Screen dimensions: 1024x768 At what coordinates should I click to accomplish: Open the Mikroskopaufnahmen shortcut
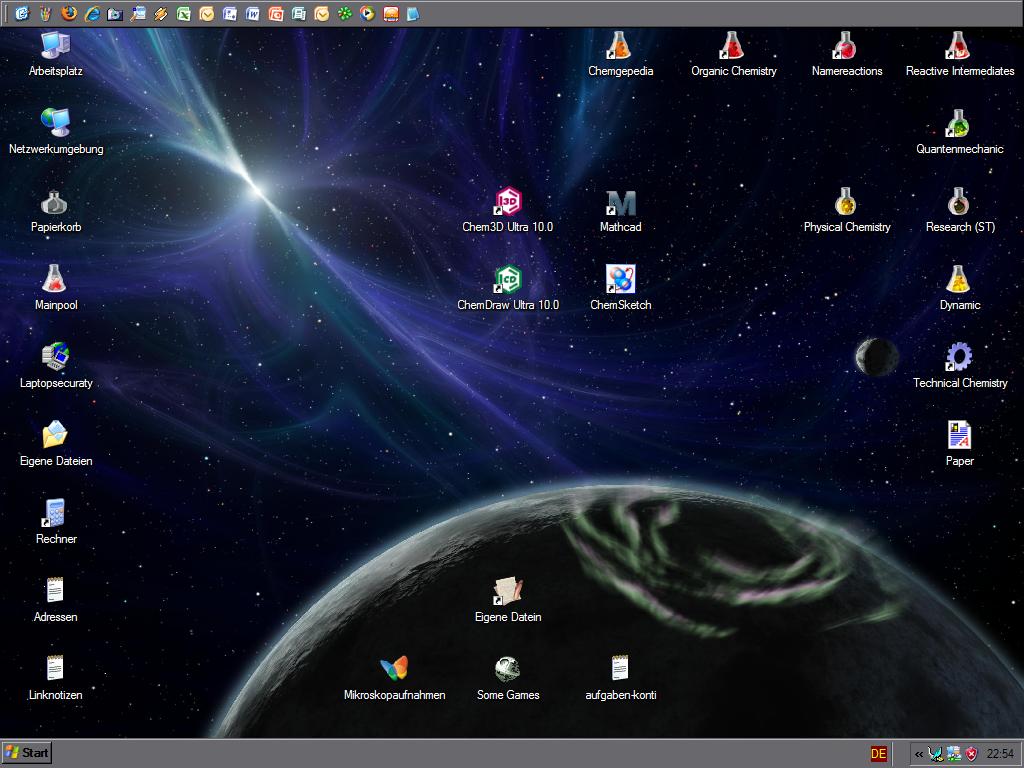coord(394,669)
